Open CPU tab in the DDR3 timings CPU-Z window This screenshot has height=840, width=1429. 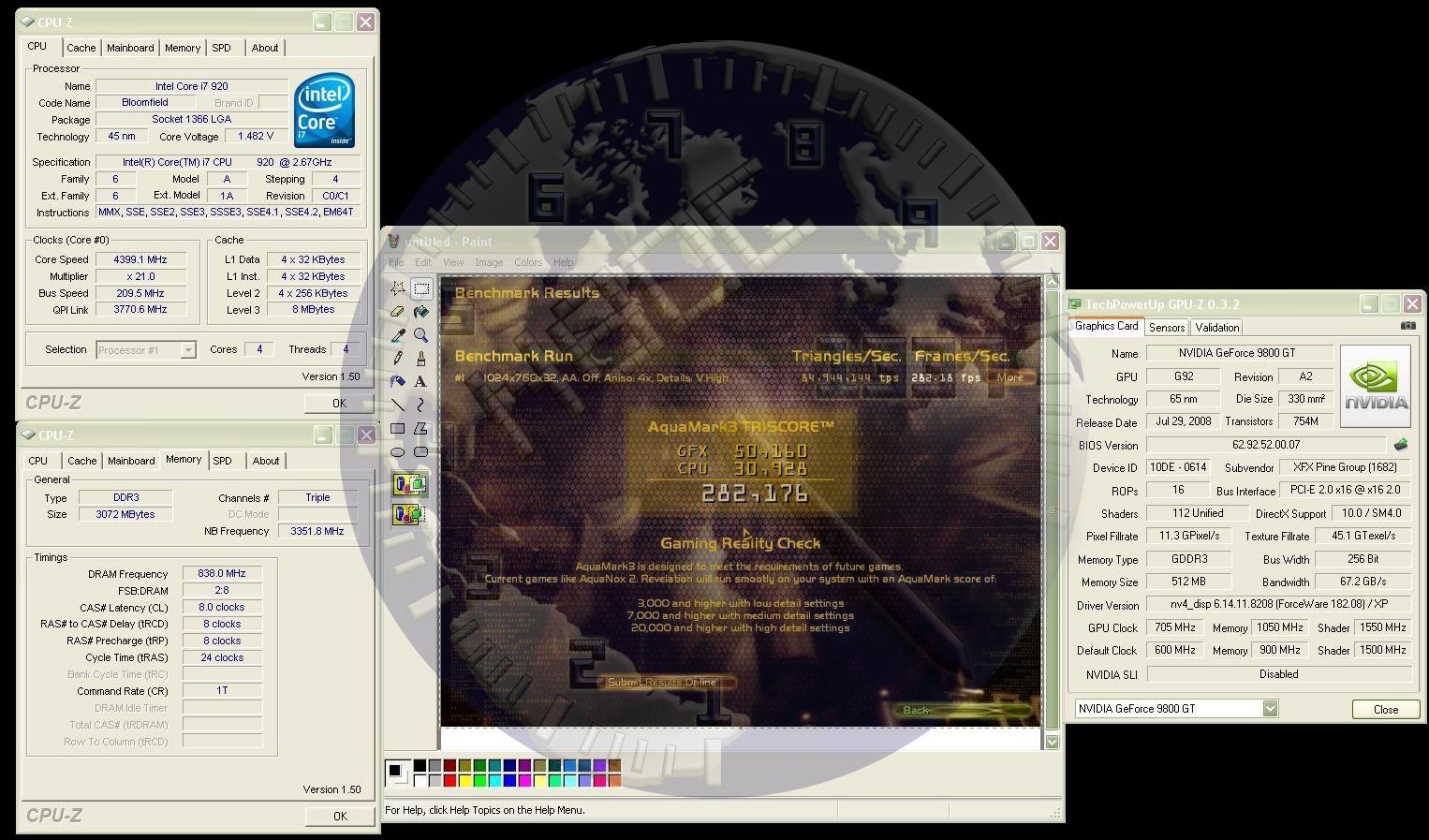[38, 461]
